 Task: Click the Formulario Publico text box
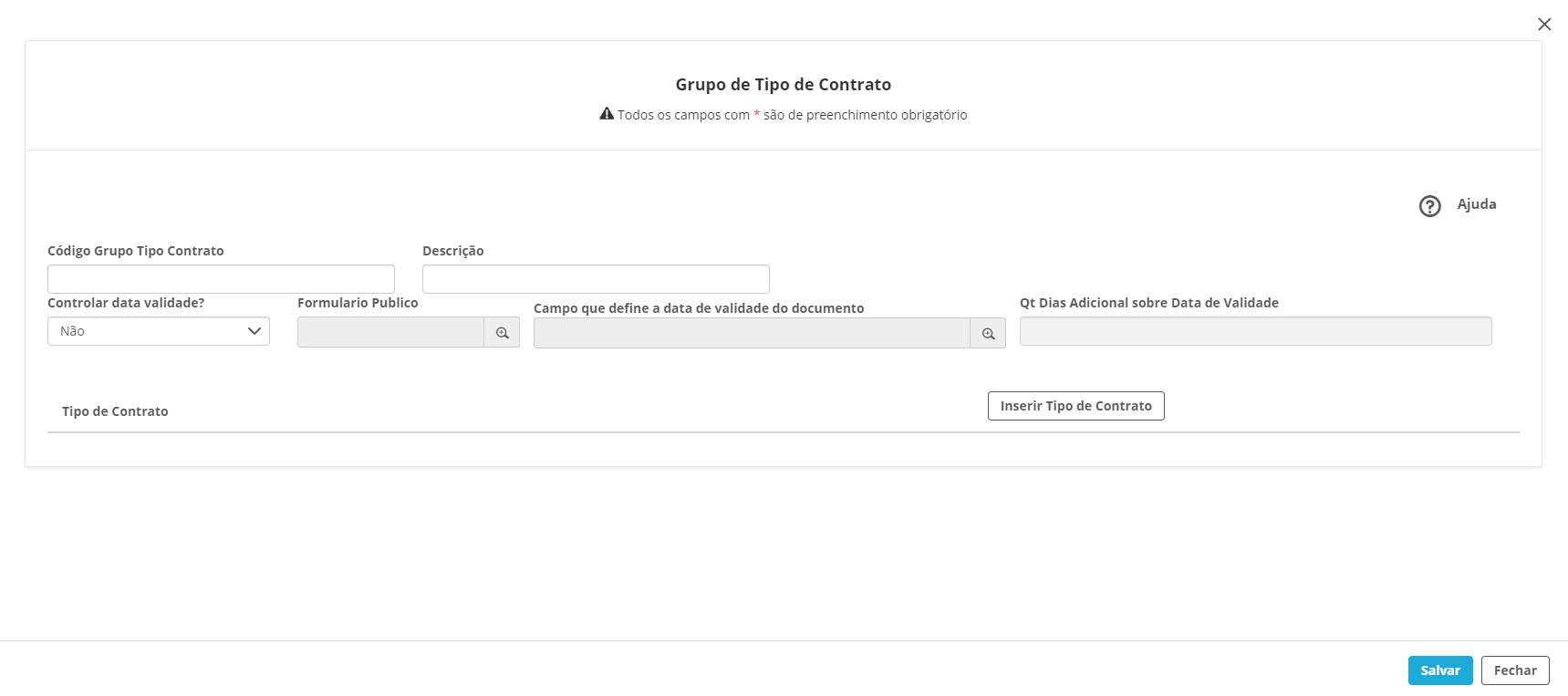390,333
